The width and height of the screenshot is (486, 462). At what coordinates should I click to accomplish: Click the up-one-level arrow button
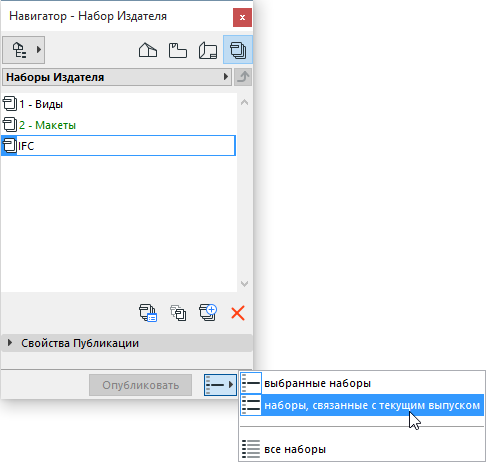tap(243, 77)
